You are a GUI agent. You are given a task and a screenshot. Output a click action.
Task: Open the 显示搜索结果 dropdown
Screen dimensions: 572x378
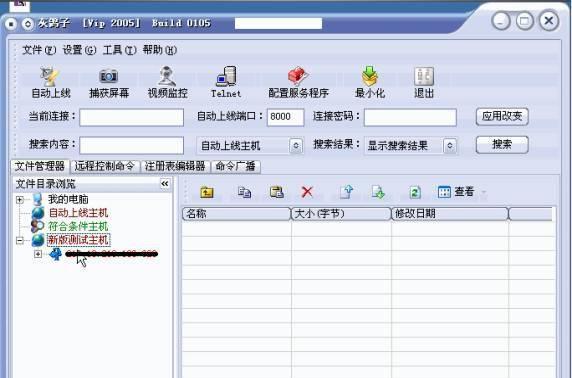[x=410, y=146]
